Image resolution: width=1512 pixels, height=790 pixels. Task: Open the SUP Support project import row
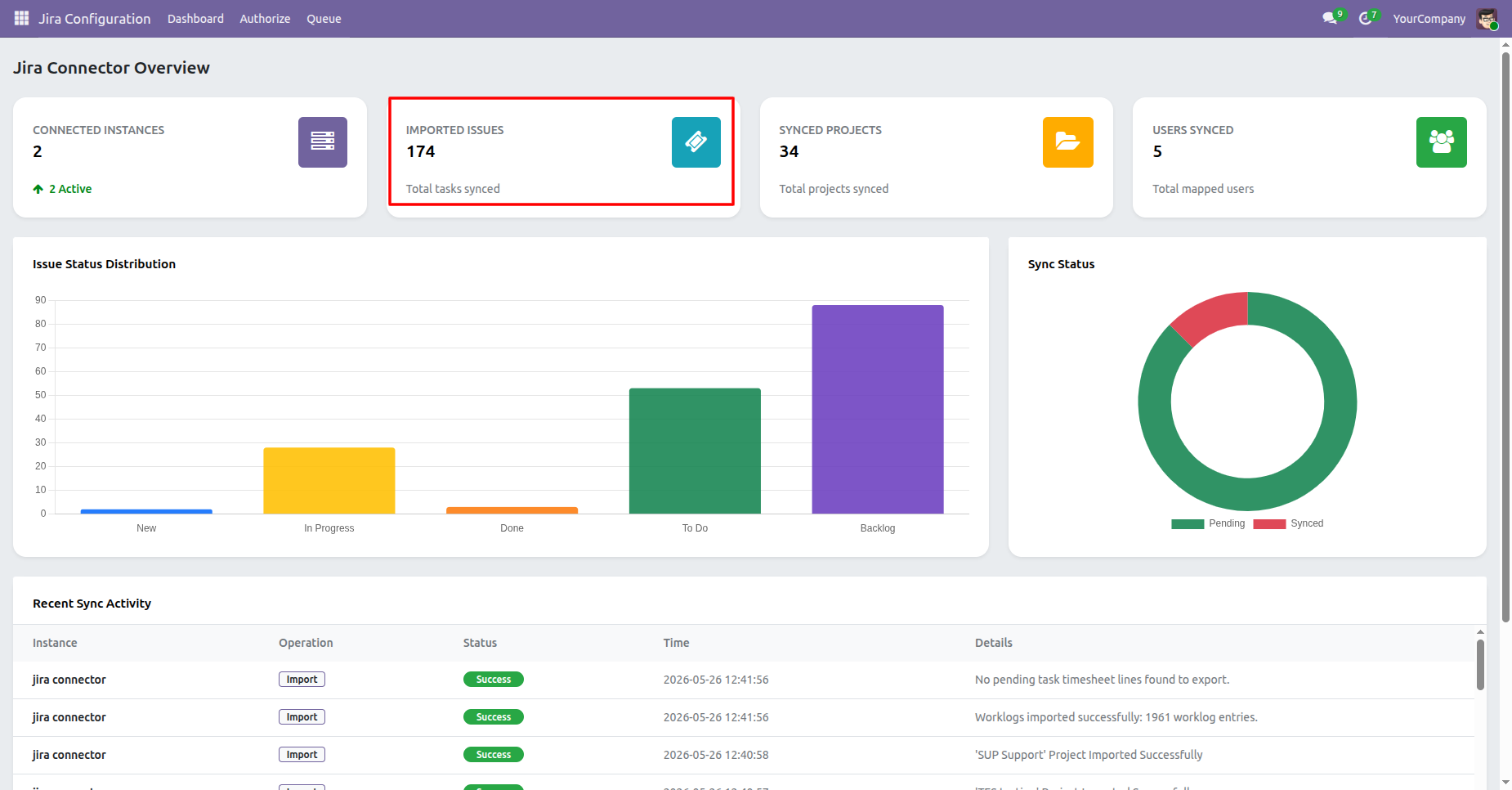click(744, 755)
